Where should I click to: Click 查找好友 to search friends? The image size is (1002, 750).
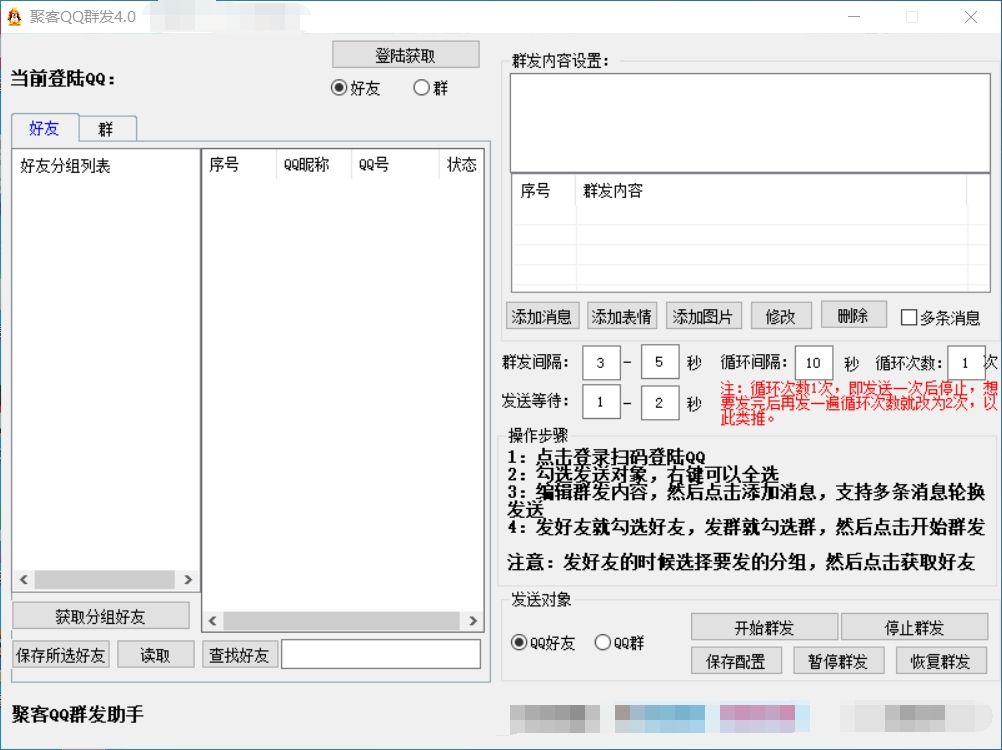coord(239,654)
